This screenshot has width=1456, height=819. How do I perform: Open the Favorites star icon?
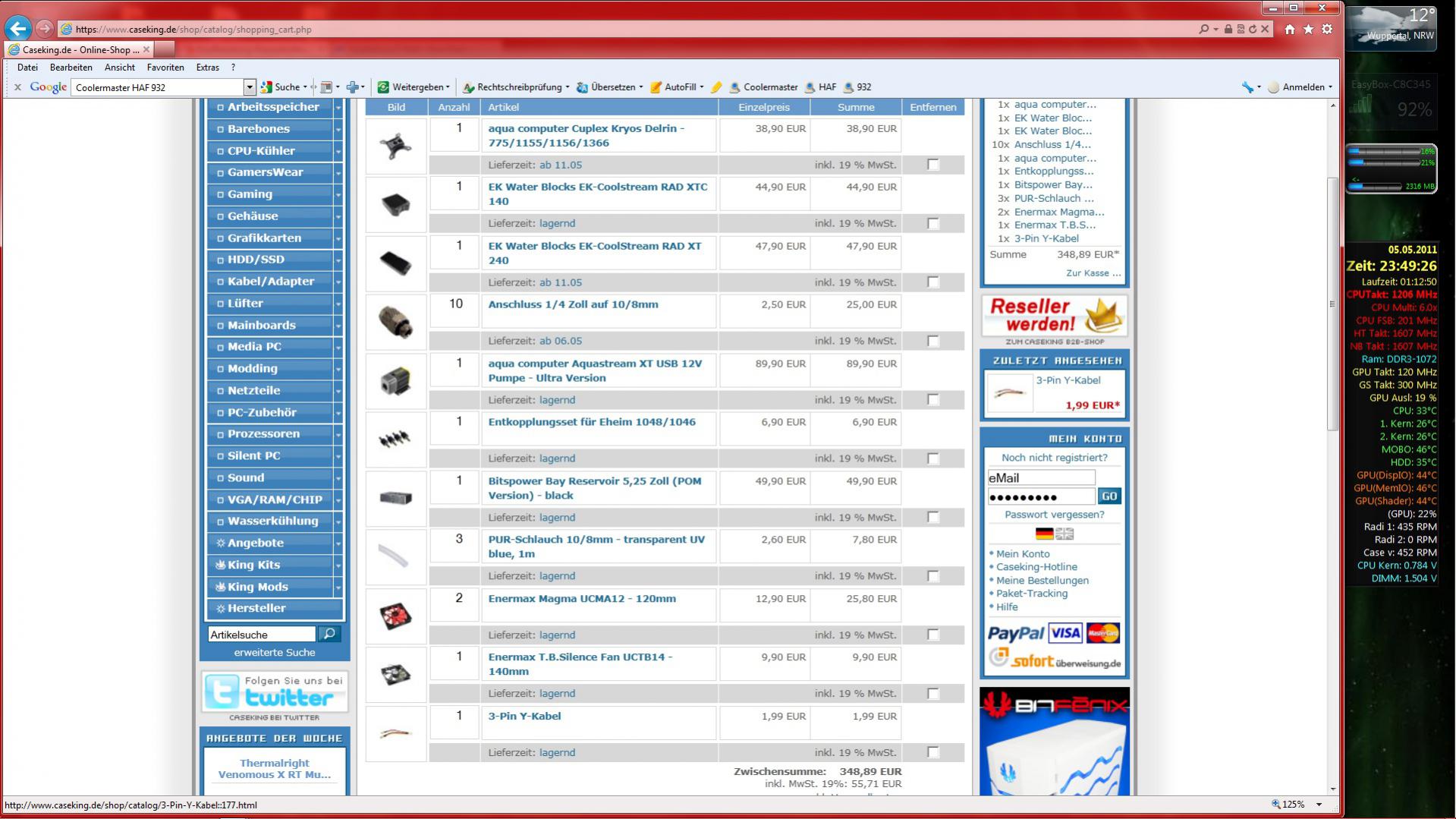click(x=1308, y=29)
